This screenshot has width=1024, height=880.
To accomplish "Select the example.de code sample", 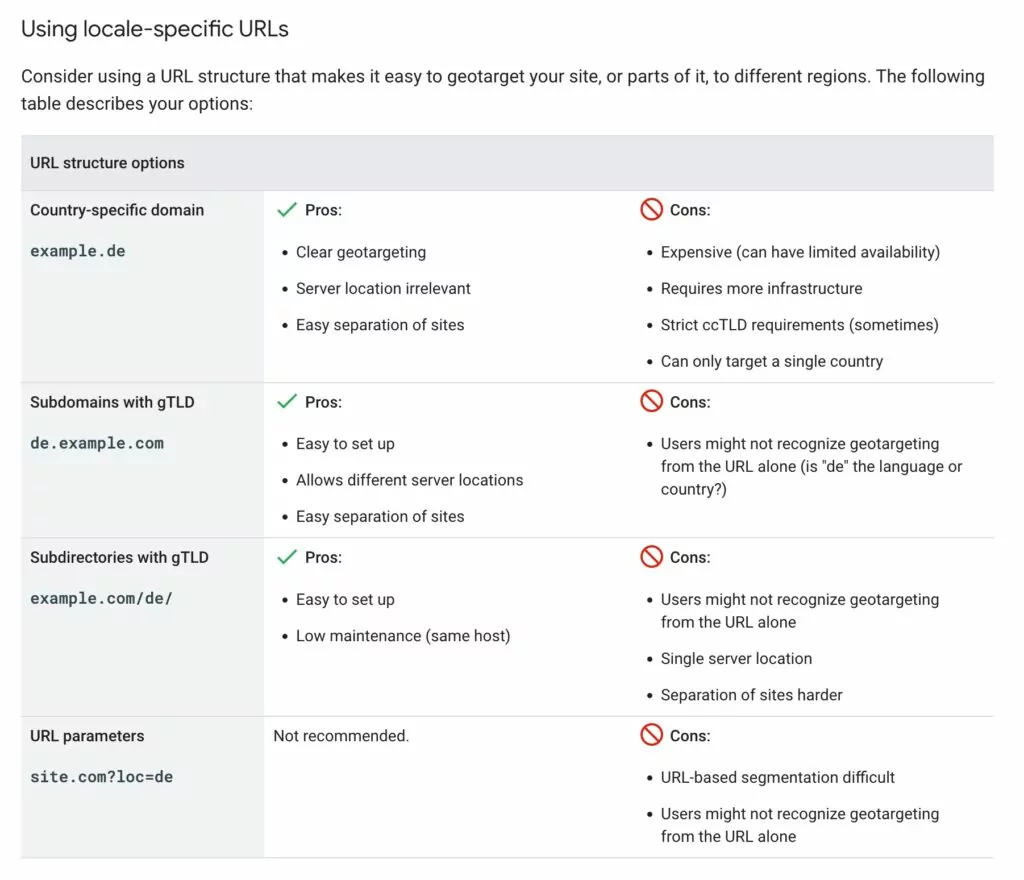I will [78, 251].
